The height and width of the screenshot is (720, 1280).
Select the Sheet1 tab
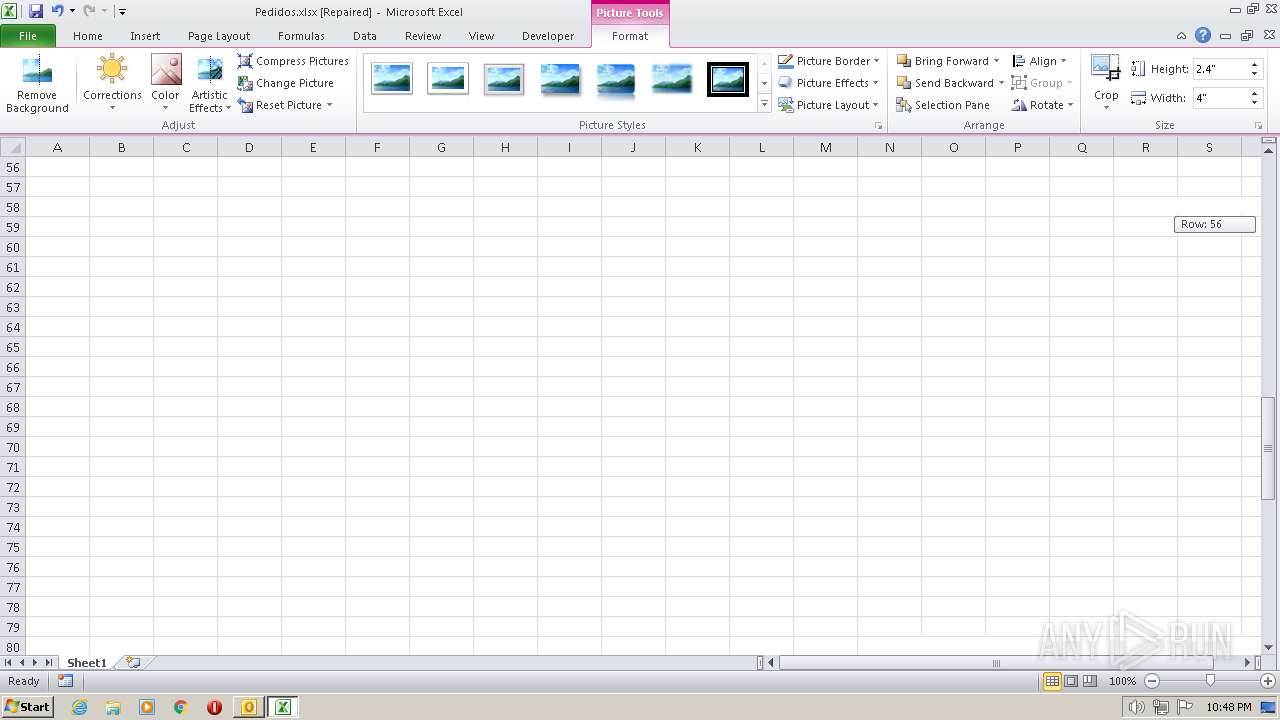click(87, 663)
